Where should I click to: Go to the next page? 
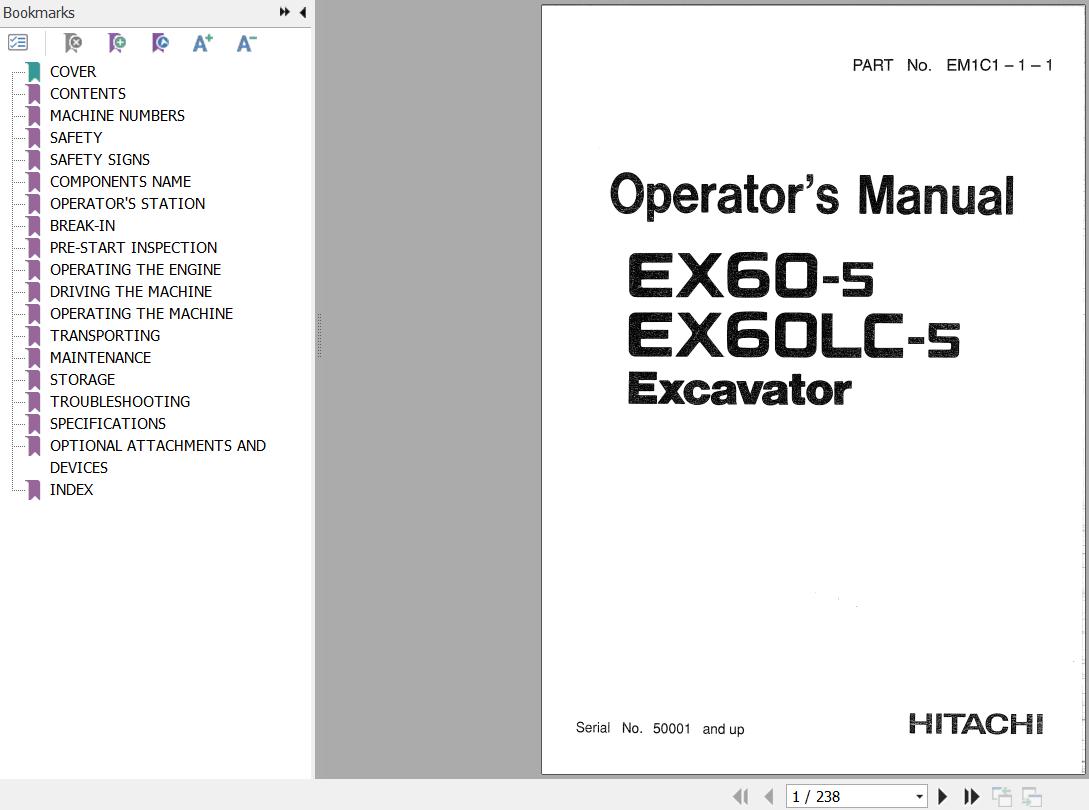pyautogui.click(x=942, y=796)
